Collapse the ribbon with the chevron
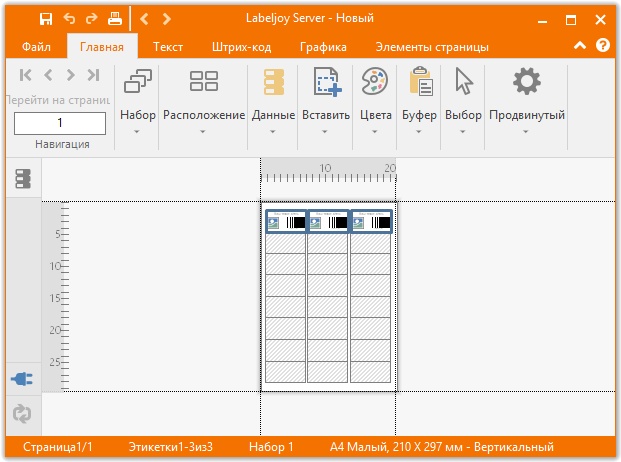Viewport: 621px width, 462px height. pos(580,46)
